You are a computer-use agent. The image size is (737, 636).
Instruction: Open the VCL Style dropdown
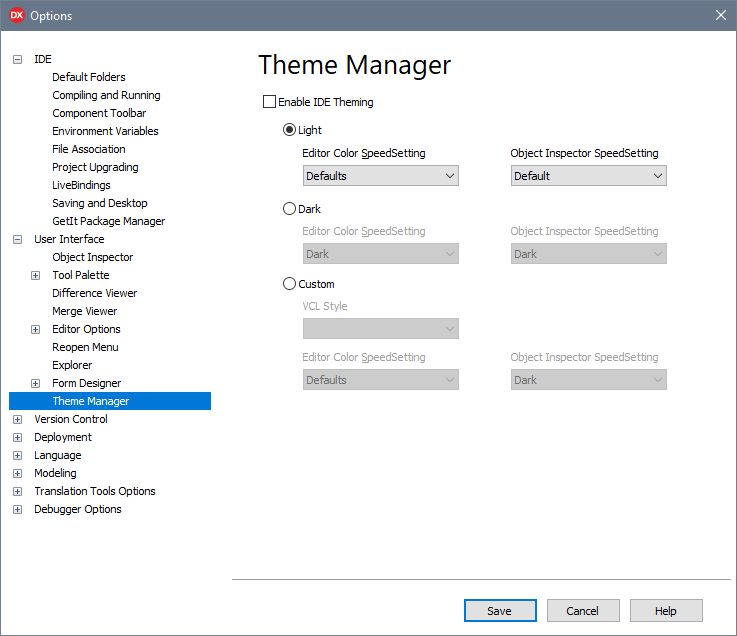(381, 329)
